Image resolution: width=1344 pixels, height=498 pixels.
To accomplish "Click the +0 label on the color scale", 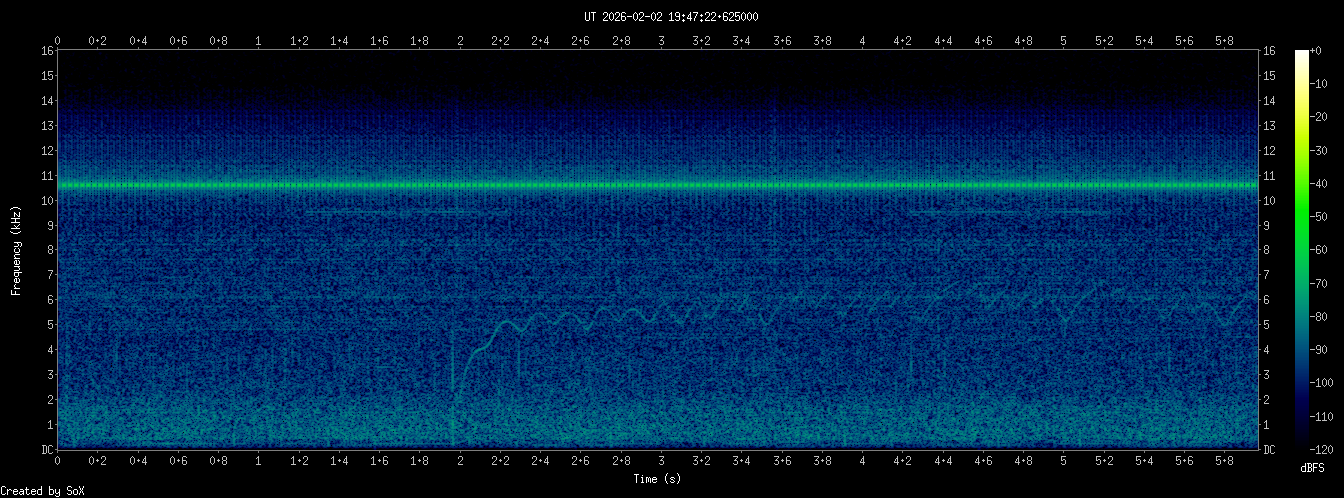I will click(x=1325, y=52).
